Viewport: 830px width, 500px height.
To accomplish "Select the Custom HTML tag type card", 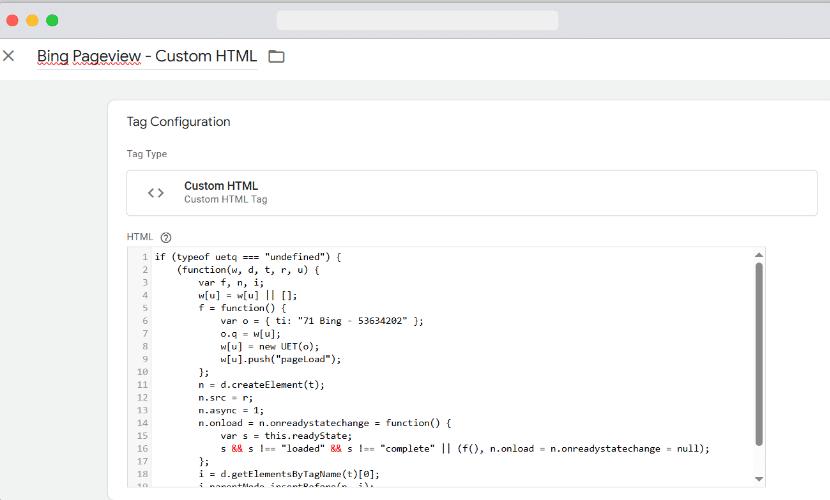I will (472, 193).
